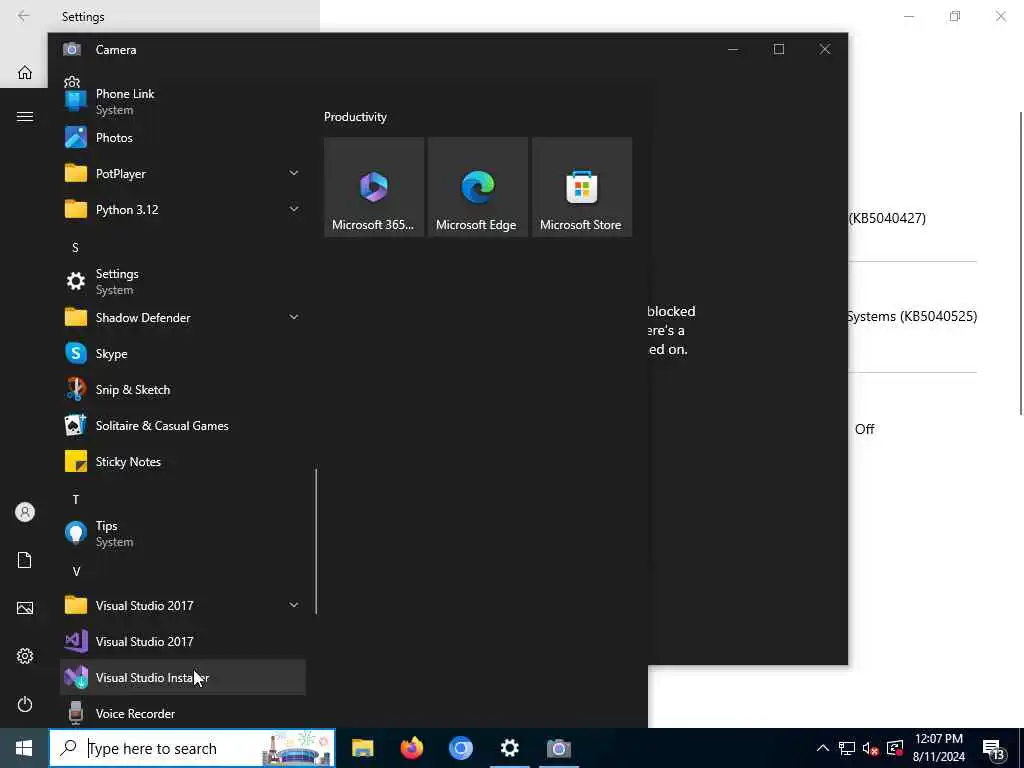The image size is (1024, 768).
Task: Open Snip & Sketch app
Action: (x=182, y=390)
